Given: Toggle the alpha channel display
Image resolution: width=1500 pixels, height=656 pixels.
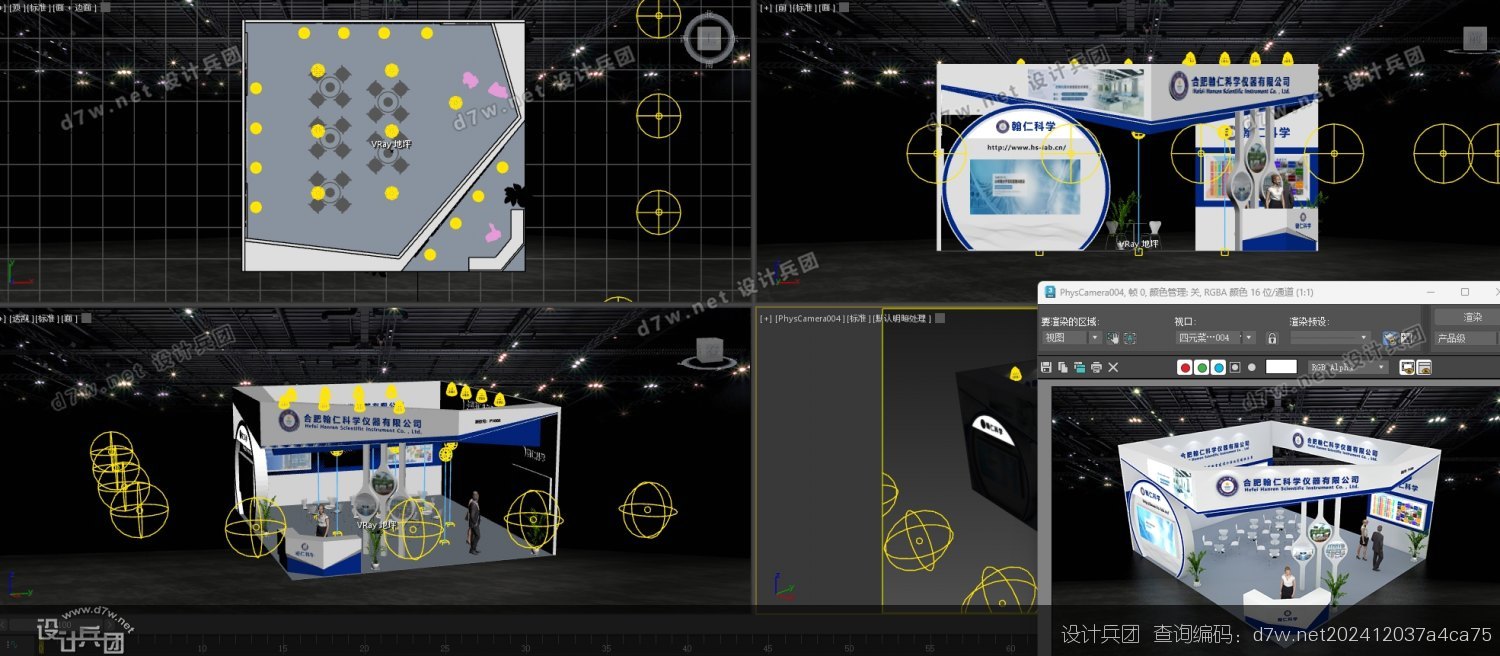Looking at the screenshot, I should pos(1235,367).
